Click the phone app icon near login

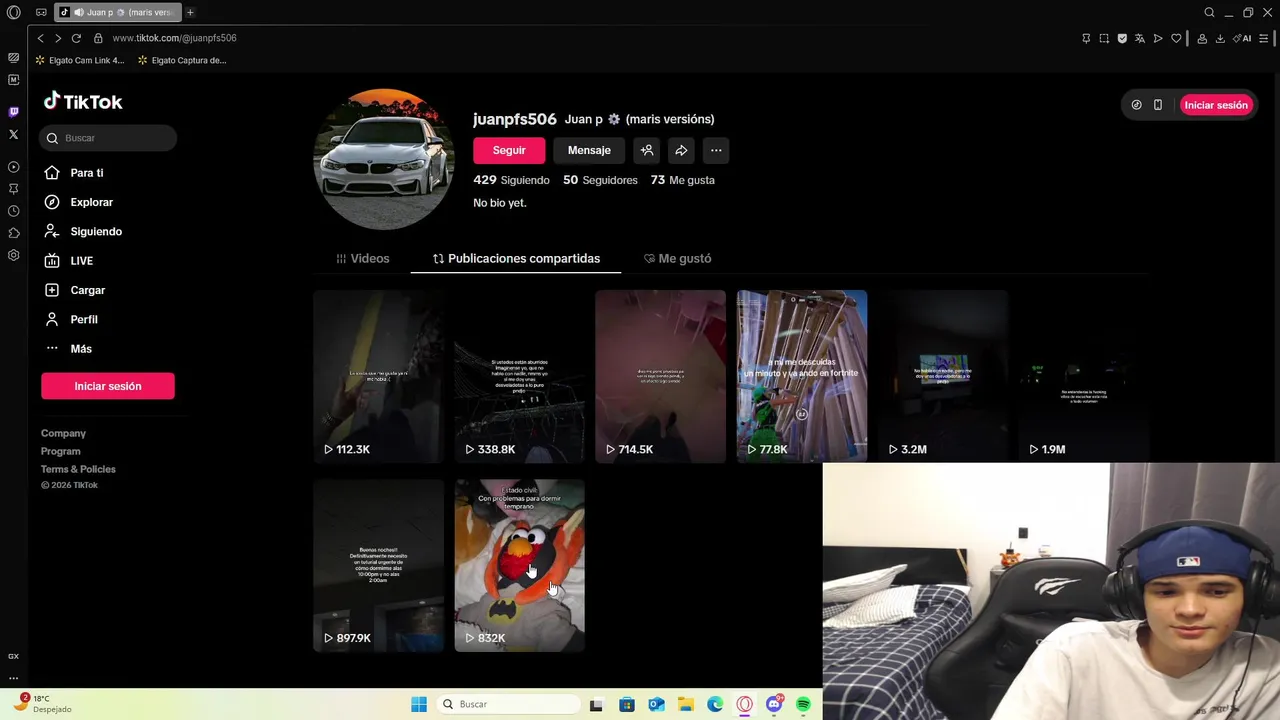click(x=1158, y=105)
